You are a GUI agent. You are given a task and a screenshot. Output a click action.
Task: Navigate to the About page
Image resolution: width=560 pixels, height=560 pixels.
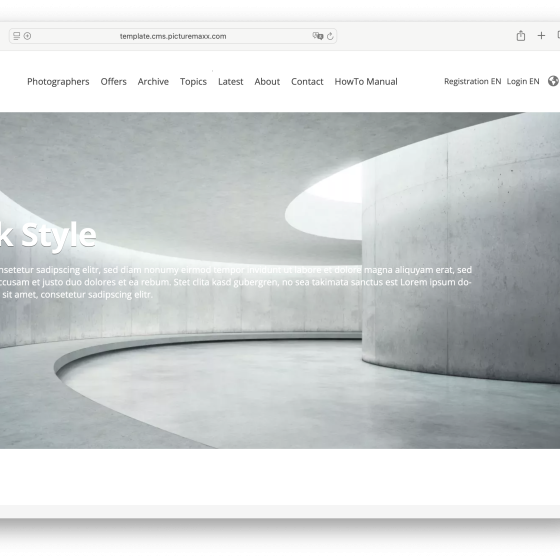(267, 82)
